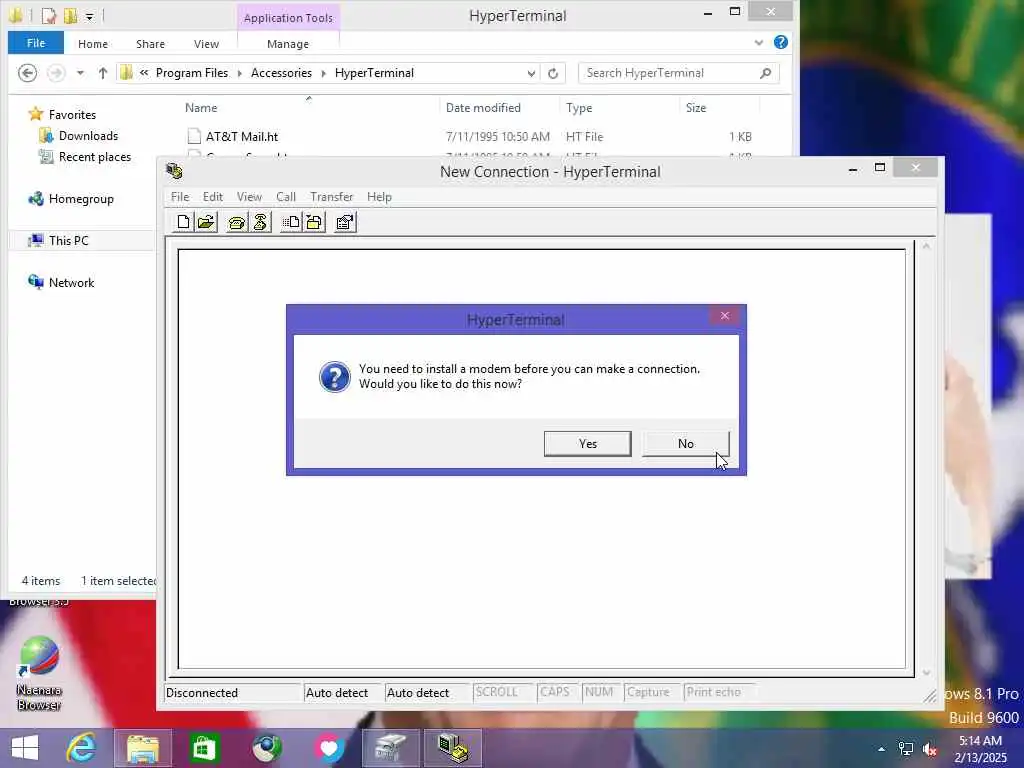Launch Internet Explorer from the taskbar

(x=81, y=748)
